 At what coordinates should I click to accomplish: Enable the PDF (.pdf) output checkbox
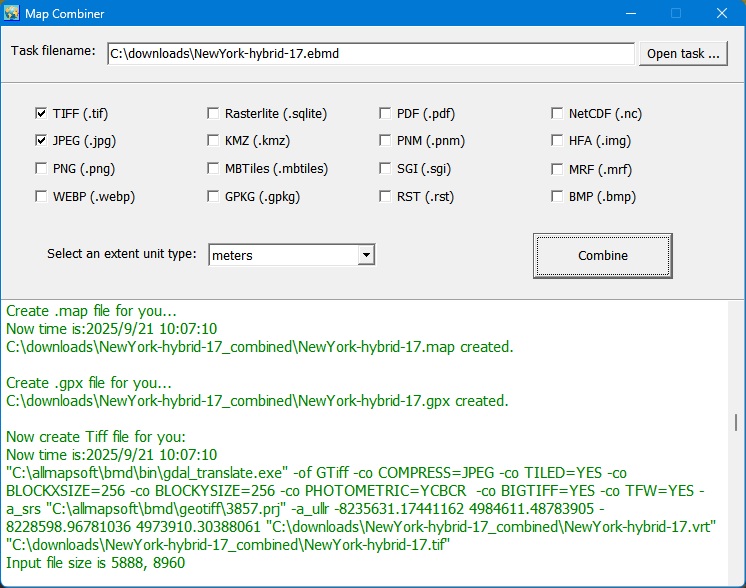386,114
